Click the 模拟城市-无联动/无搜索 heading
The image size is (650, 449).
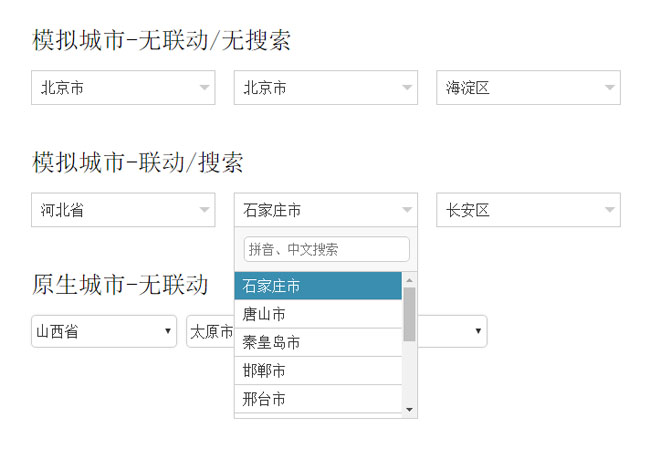(x=161, y=40)
